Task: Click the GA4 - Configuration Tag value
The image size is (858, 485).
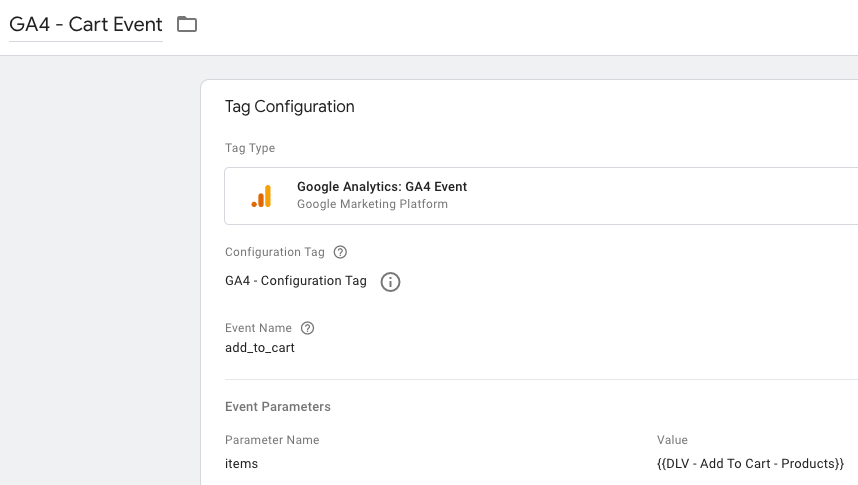Action: point(296,281)
